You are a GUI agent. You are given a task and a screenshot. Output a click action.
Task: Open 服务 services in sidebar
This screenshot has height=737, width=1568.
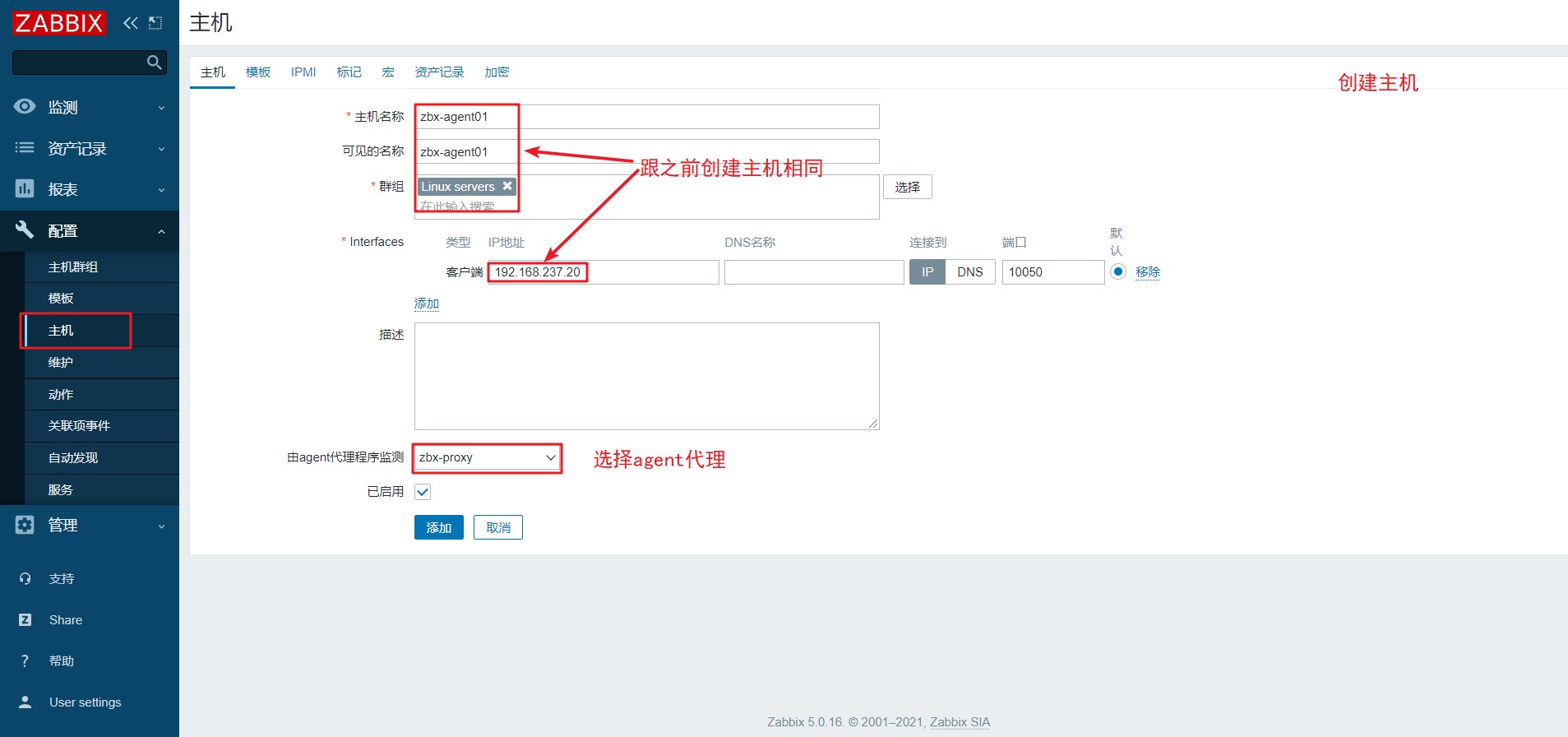coord(102,490)
